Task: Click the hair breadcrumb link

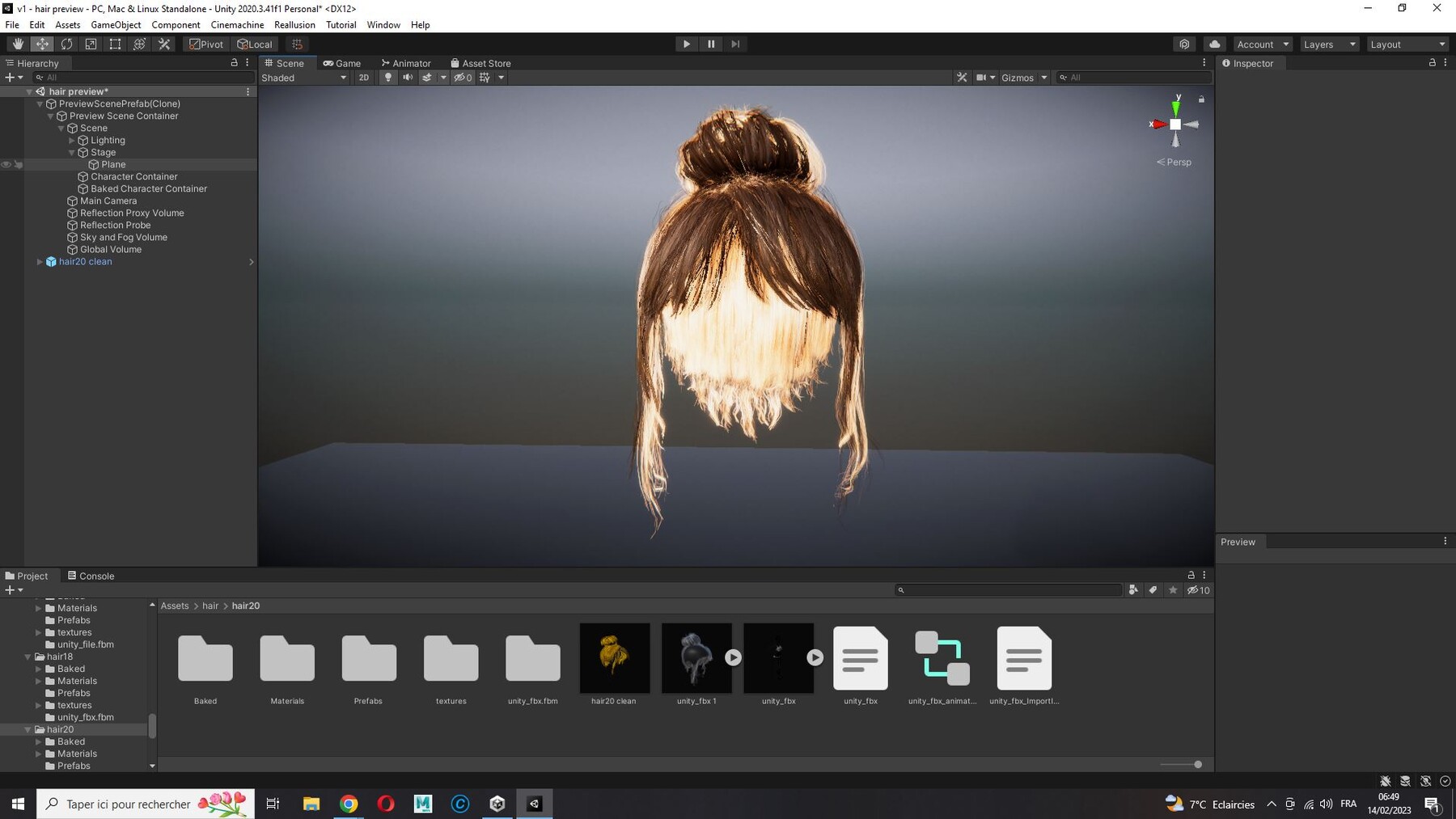Action: click(x=210, y=606)
